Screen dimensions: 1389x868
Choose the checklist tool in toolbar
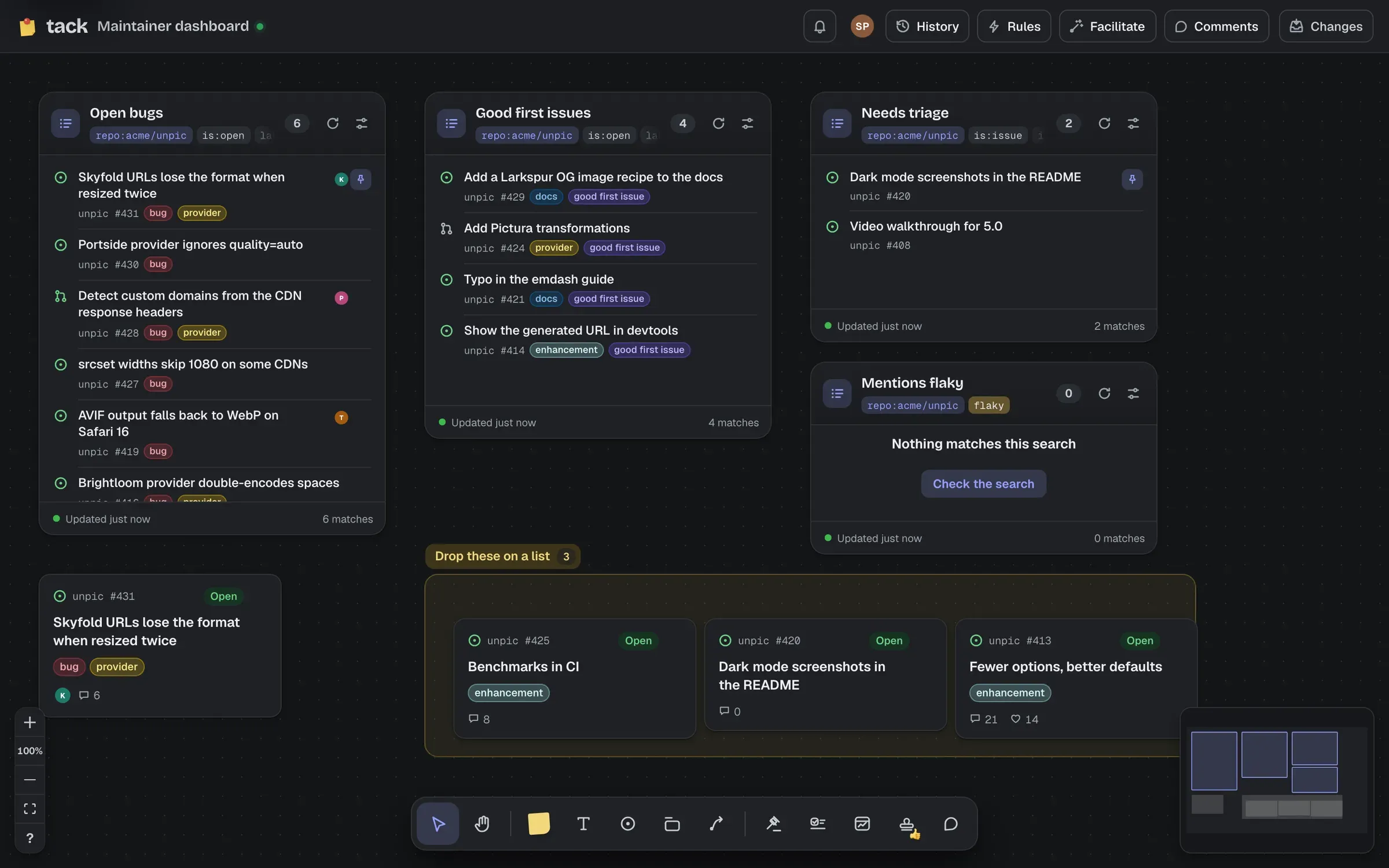pyautogui.click(x=818, y=823)
